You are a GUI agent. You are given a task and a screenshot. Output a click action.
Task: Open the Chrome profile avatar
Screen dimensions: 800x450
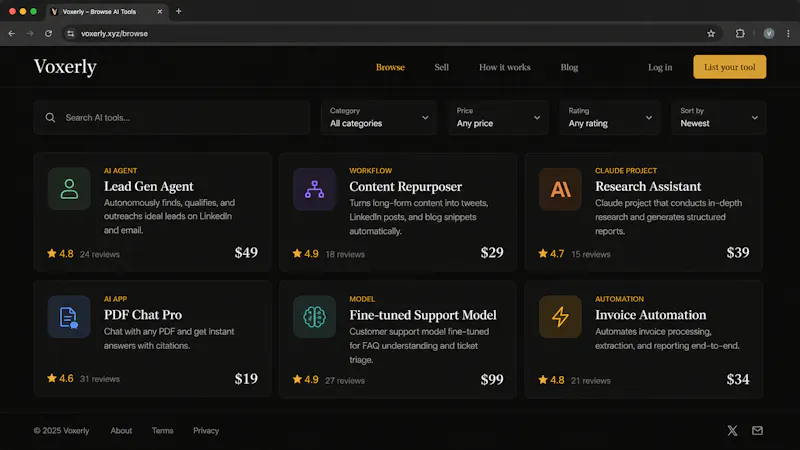[769, 34]
